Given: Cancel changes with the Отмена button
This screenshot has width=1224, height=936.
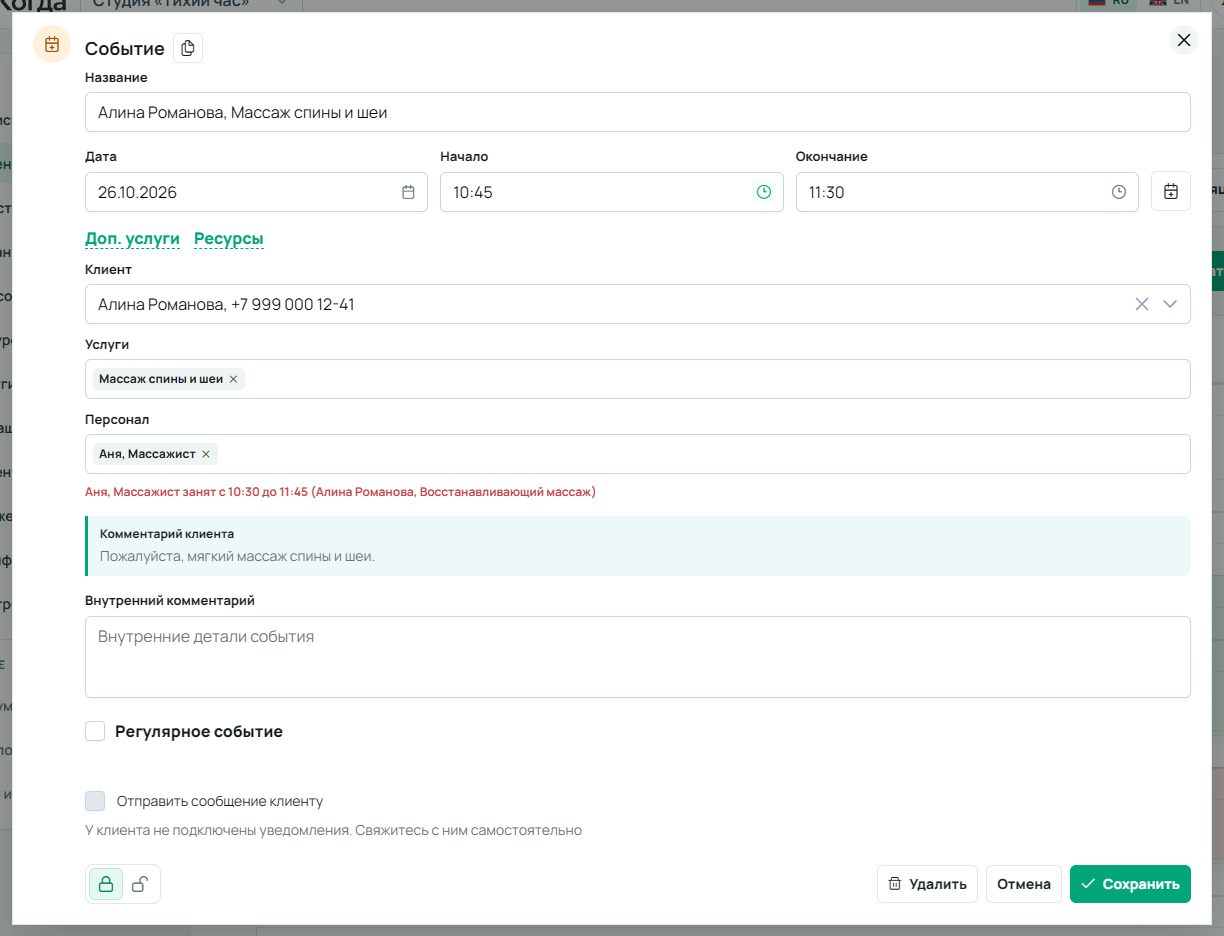Looking at the screenshot, I should tap(1024, 884).
